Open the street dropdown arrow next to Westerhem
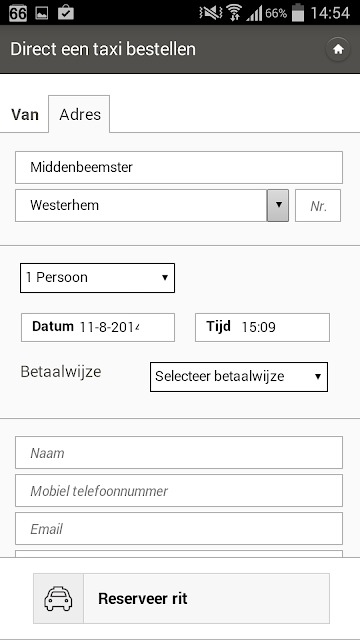This screenshot has width=360, height=640. tap(278, 205)
